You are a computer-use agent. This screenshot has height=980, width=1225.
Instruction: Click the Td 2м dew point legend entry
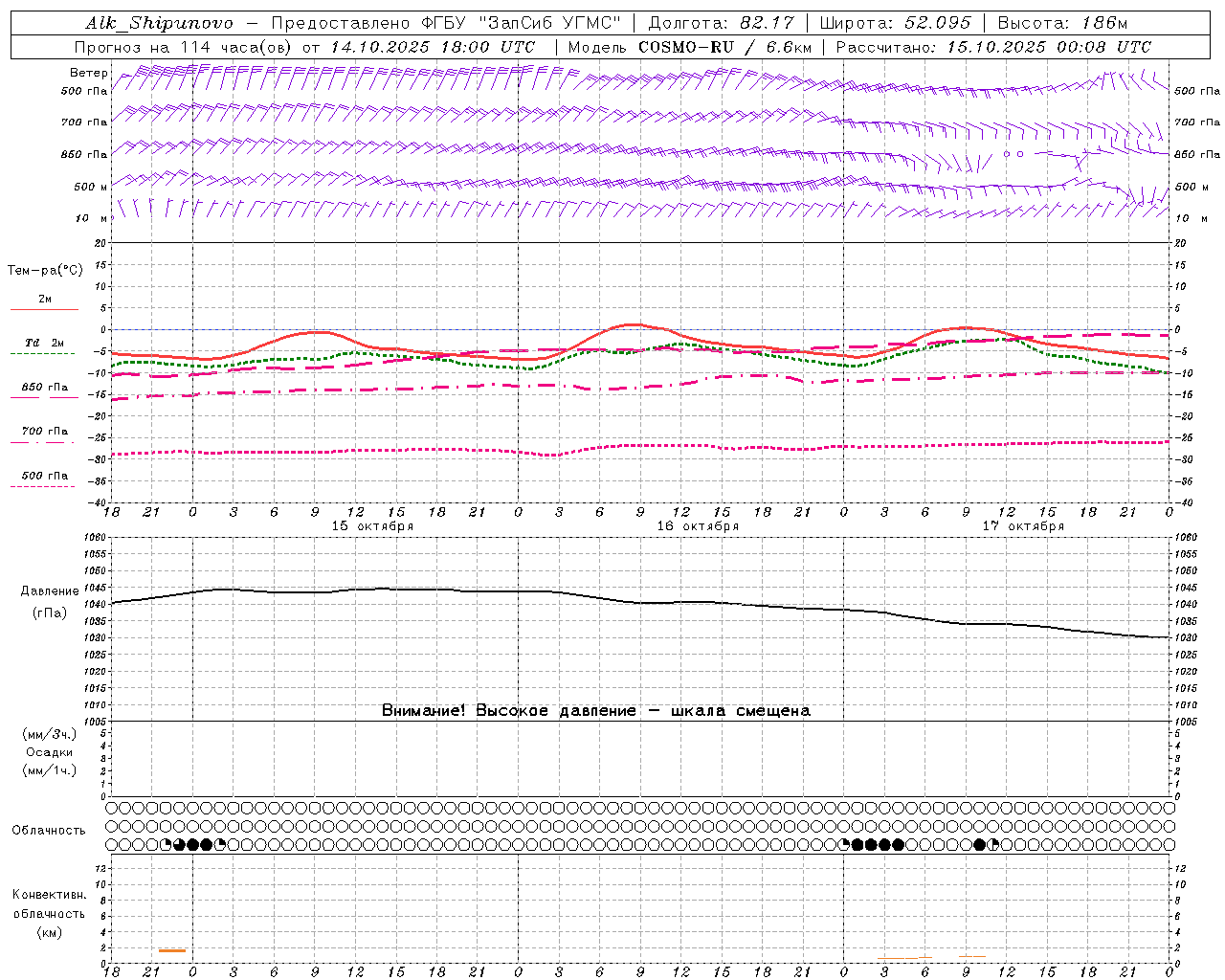[45, 343]
